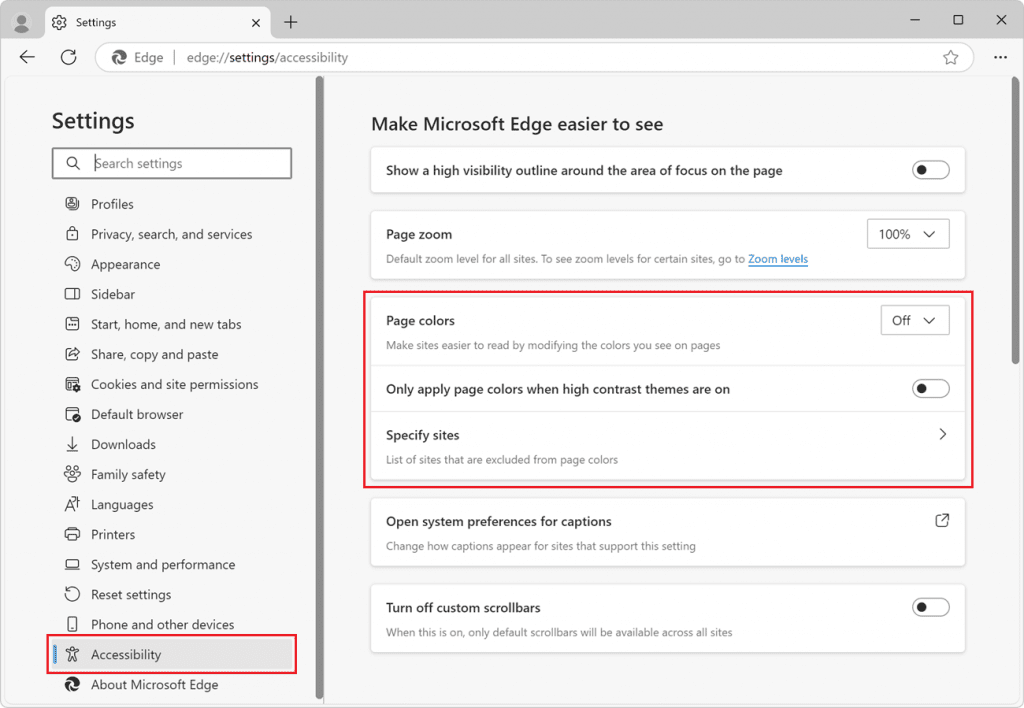
Task: Go to Reset settings page
Action: pyautogui.click(x=131, y=595)
